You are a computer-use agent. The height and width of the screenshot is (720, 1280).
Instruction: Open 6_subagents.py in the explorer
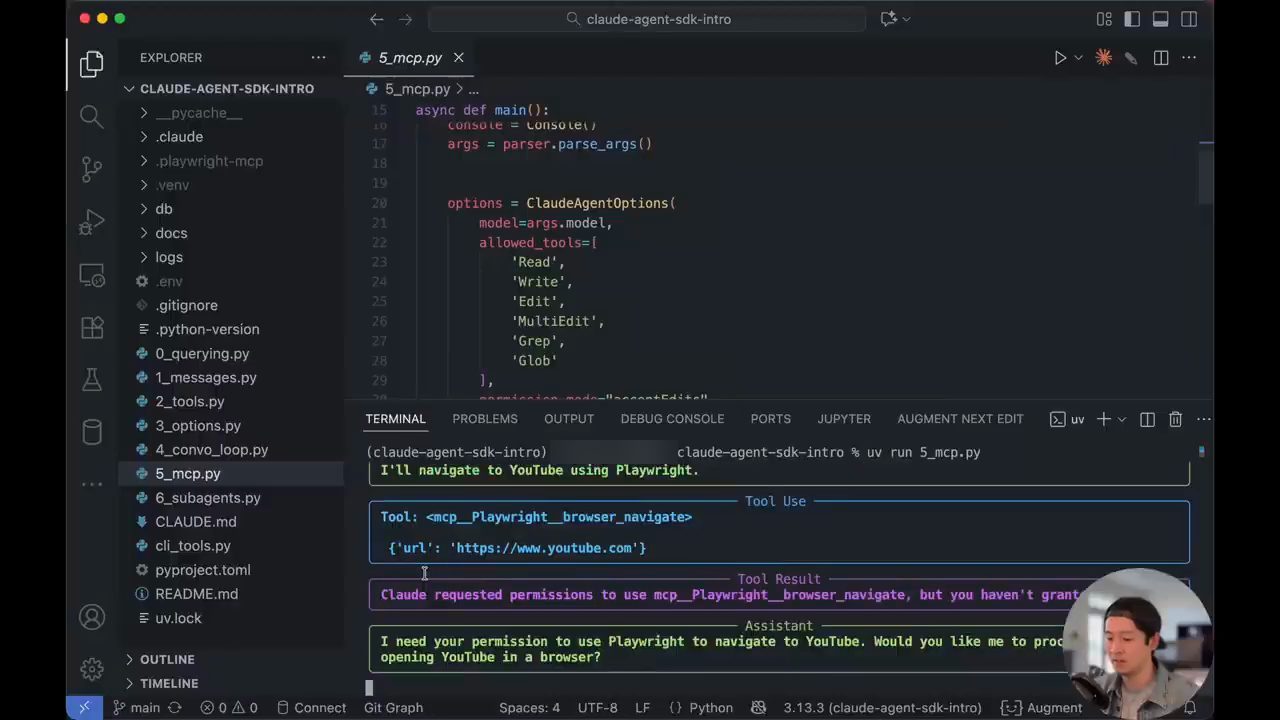click(207, 498)
